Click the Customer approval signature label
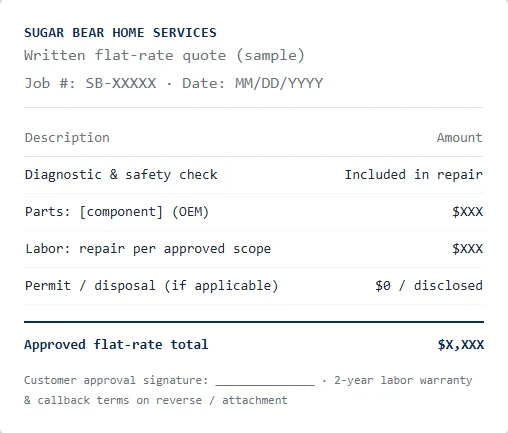This screenshot has height=433, width=508. [116, 380]
